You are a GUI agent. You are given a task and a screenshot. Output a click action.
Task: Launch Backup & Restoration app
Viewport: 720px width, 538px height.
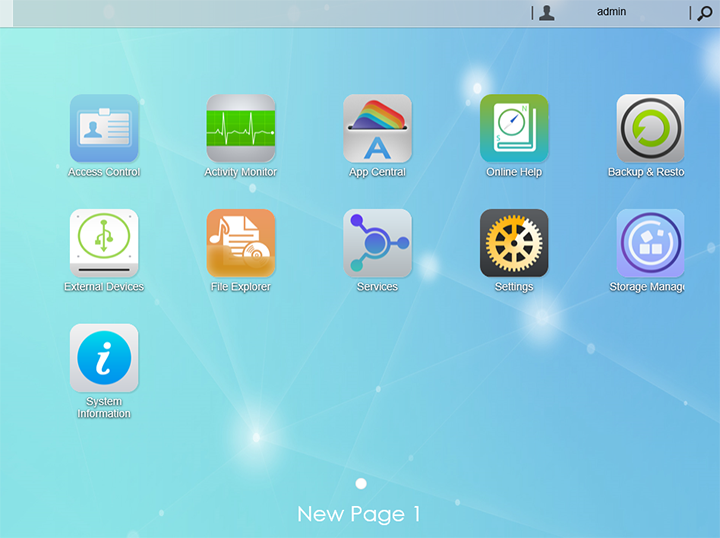[x=650, y=128]
